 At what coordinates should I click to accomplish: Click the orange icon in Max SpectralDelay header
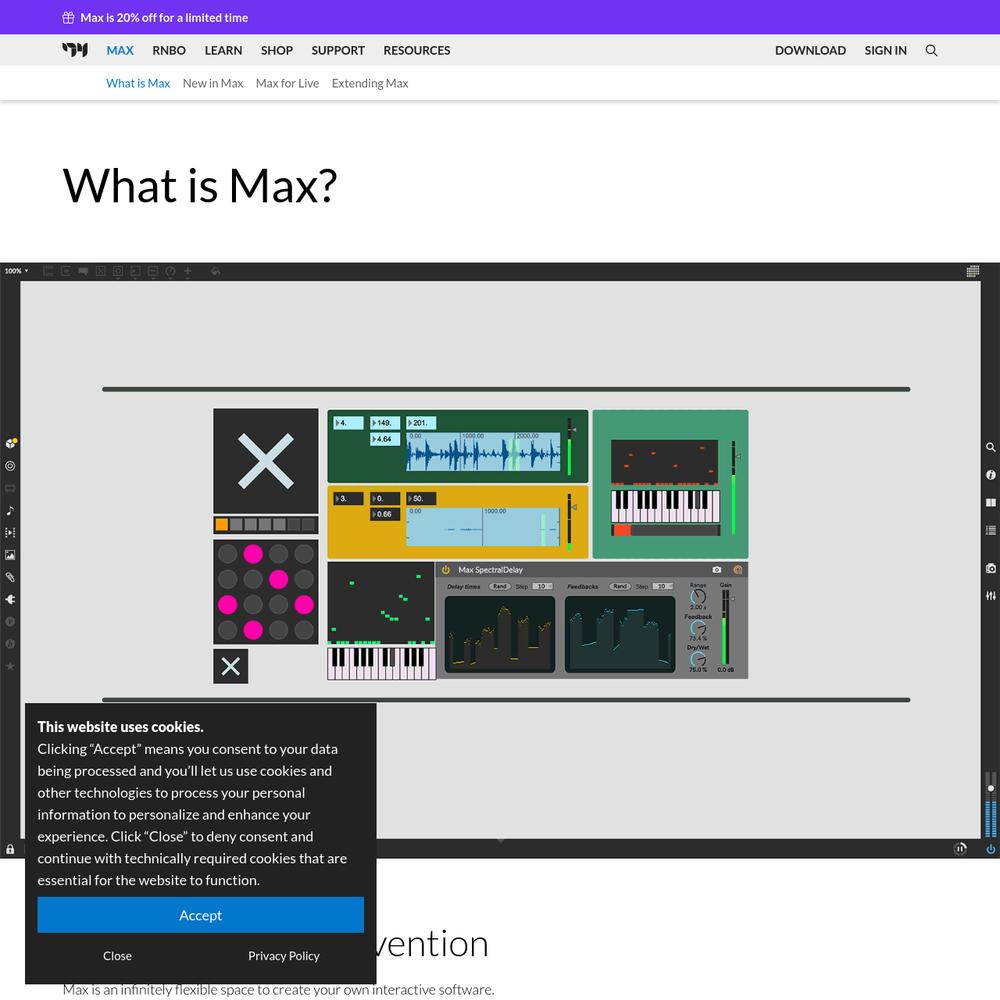738,570
